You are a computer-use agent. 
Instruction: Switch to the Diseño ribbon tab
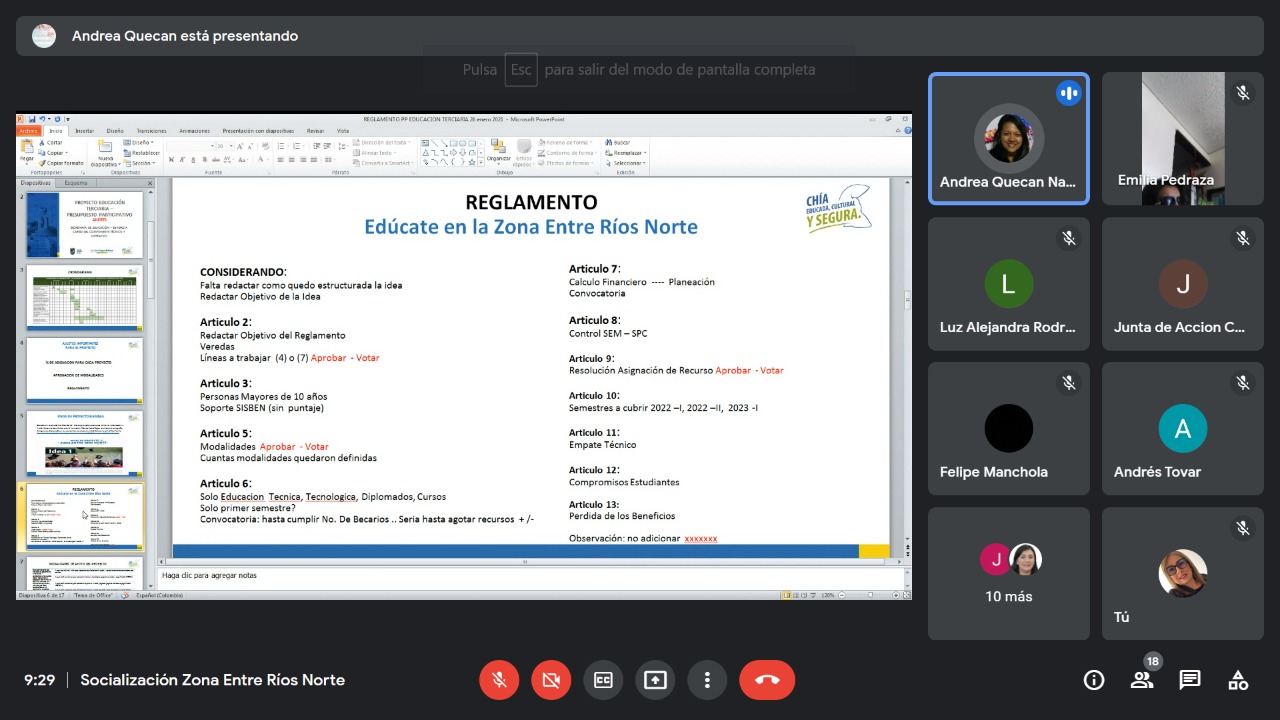115,131
